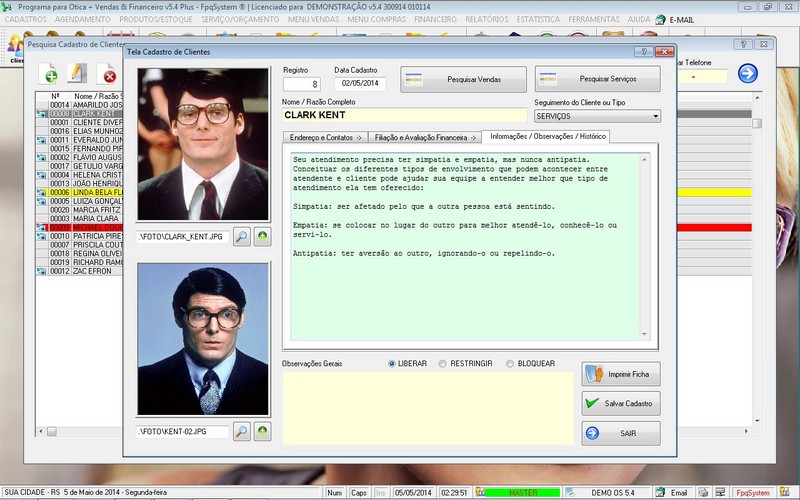
Task: Click Data Cadastro date field
Action: pyautogui.click(x=360, y=83)
